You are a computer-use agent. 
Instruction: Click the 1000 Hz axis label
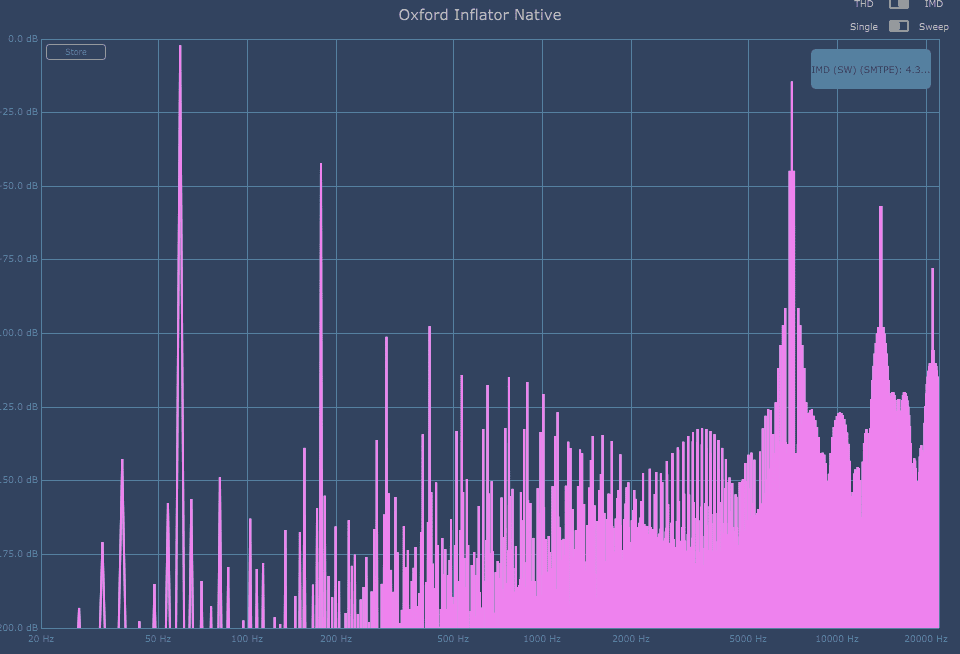[x=542, y=639]
